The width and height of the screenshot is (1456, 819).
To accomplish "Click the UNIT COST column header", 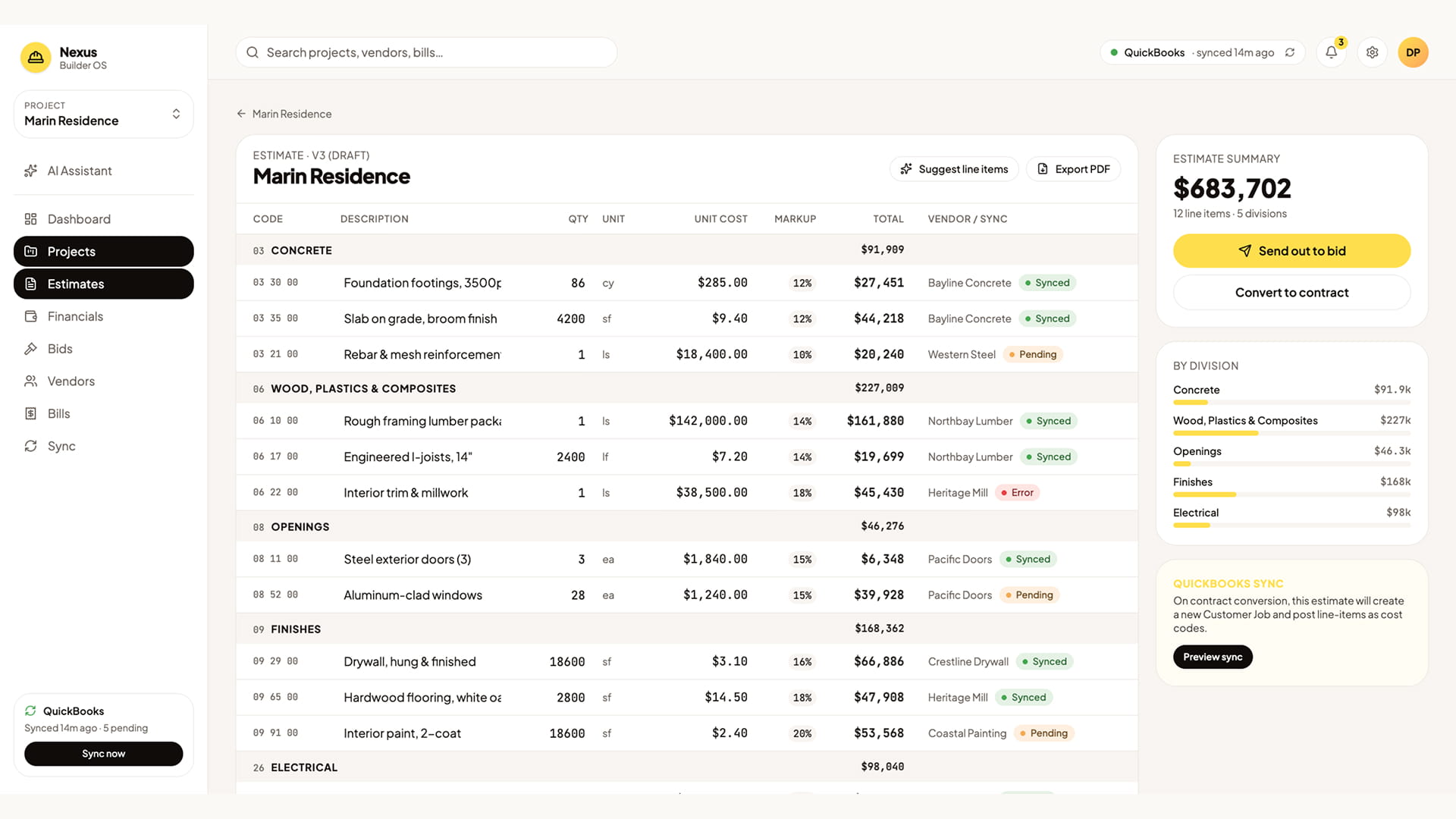I will coord(720,219).
